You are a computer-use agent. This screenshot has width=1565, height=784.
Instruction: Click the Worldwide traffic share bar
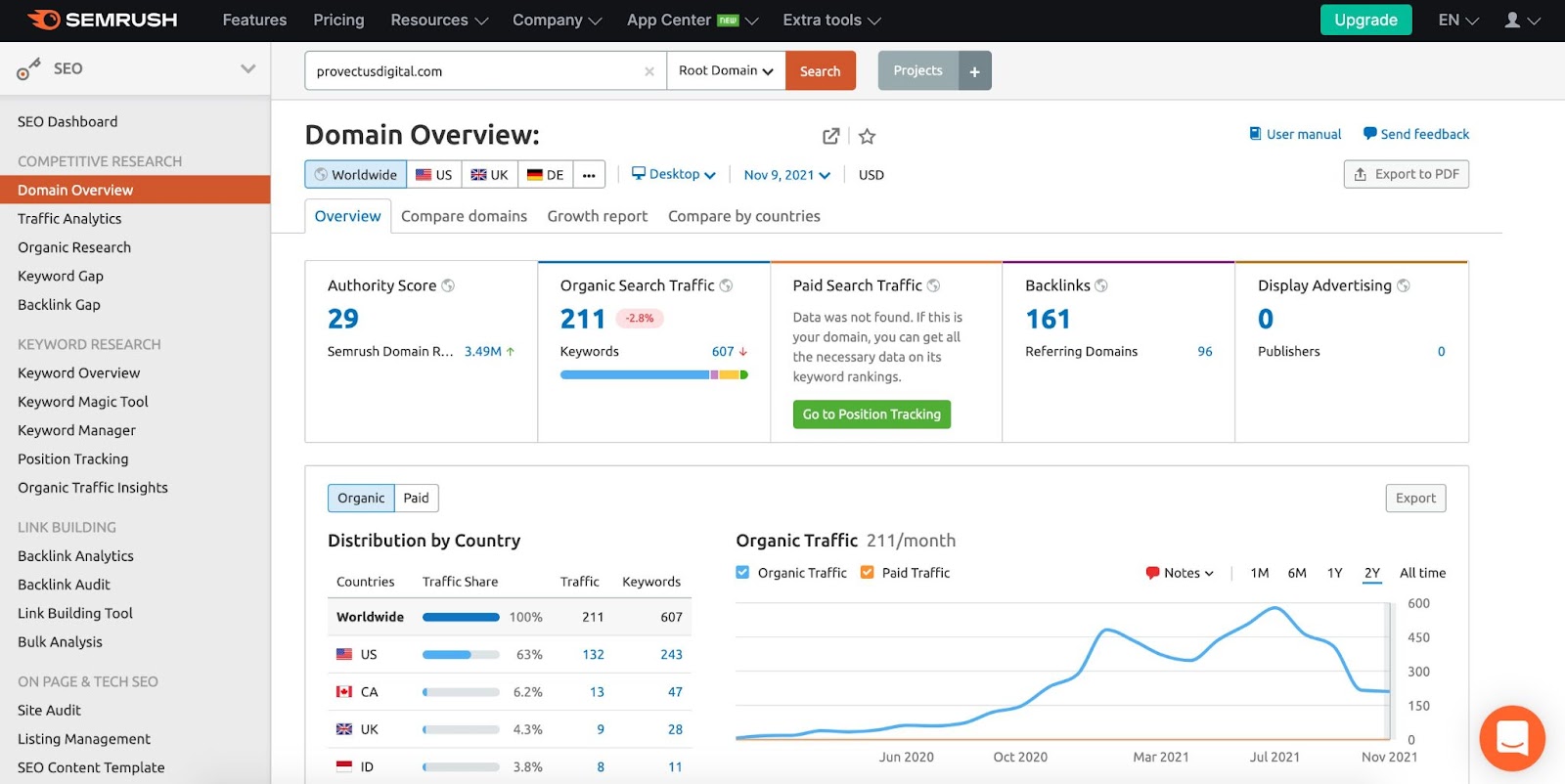point(461,618)
